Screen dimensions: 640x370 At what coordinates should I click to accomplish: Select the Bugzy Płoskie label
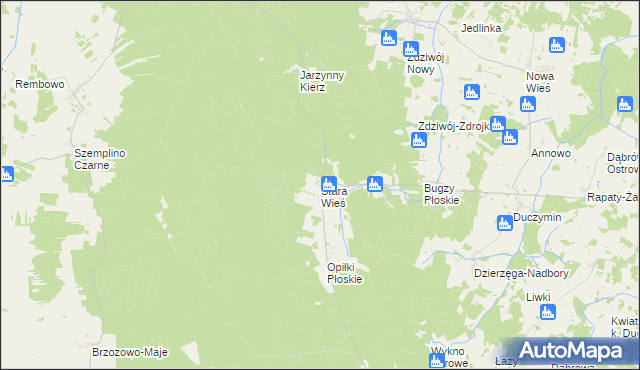[x=442, y=194]
